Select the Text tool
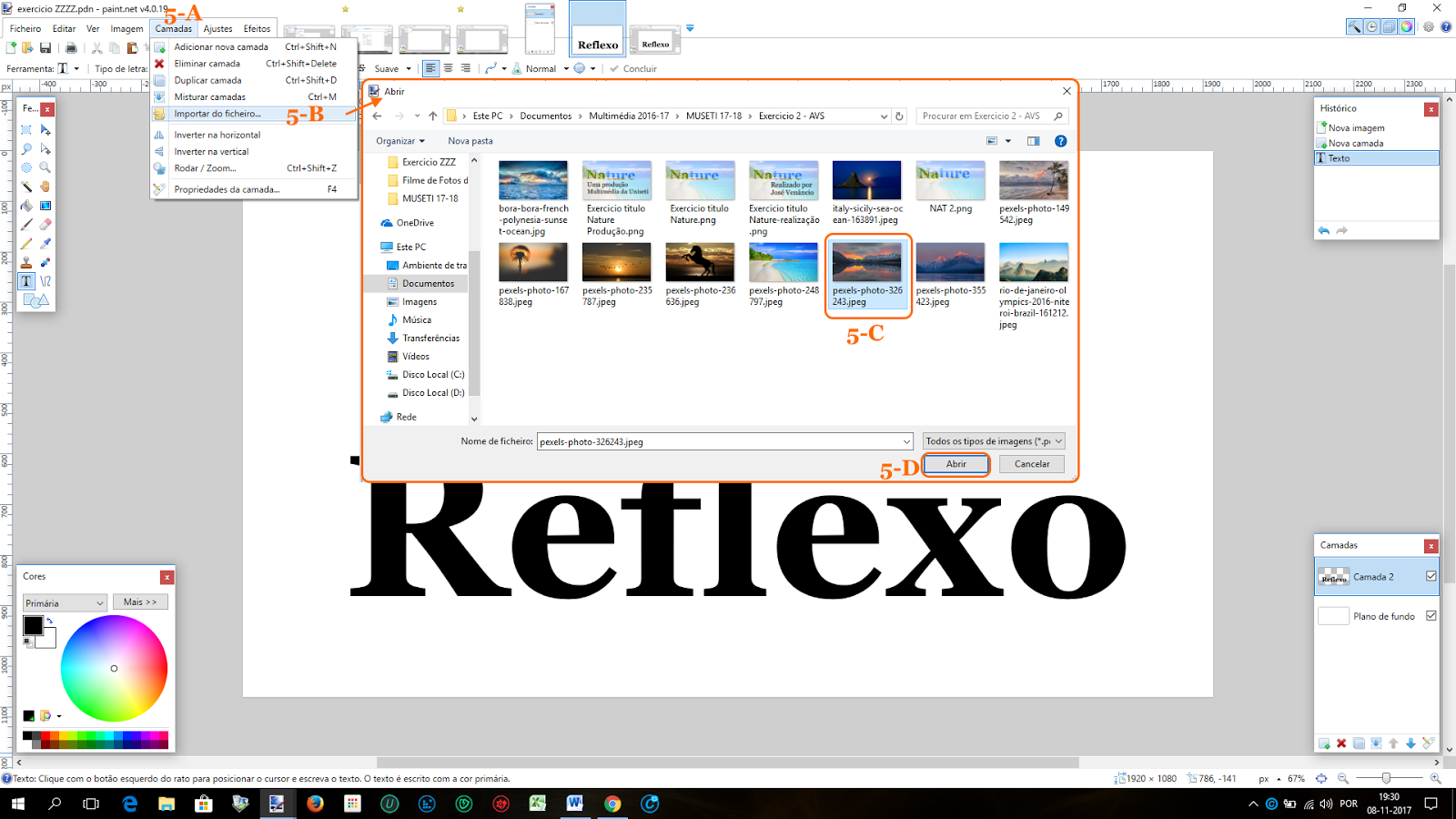The height and width of the screenshot is (819, 1456). pos(26,281)
